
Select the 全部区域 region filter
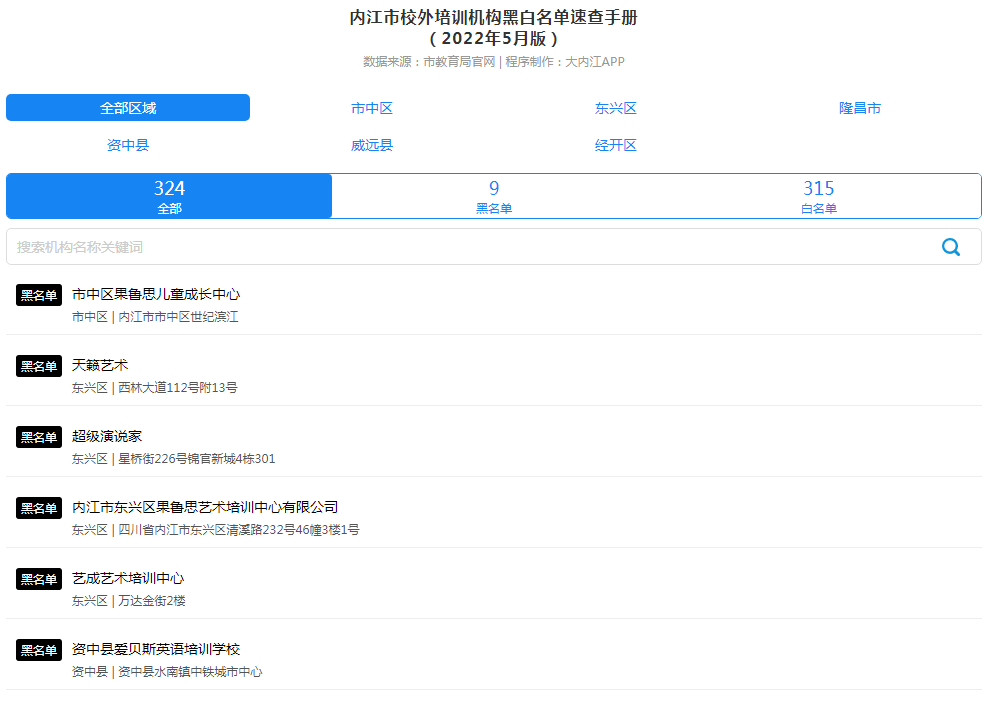(x=128, y=107)
